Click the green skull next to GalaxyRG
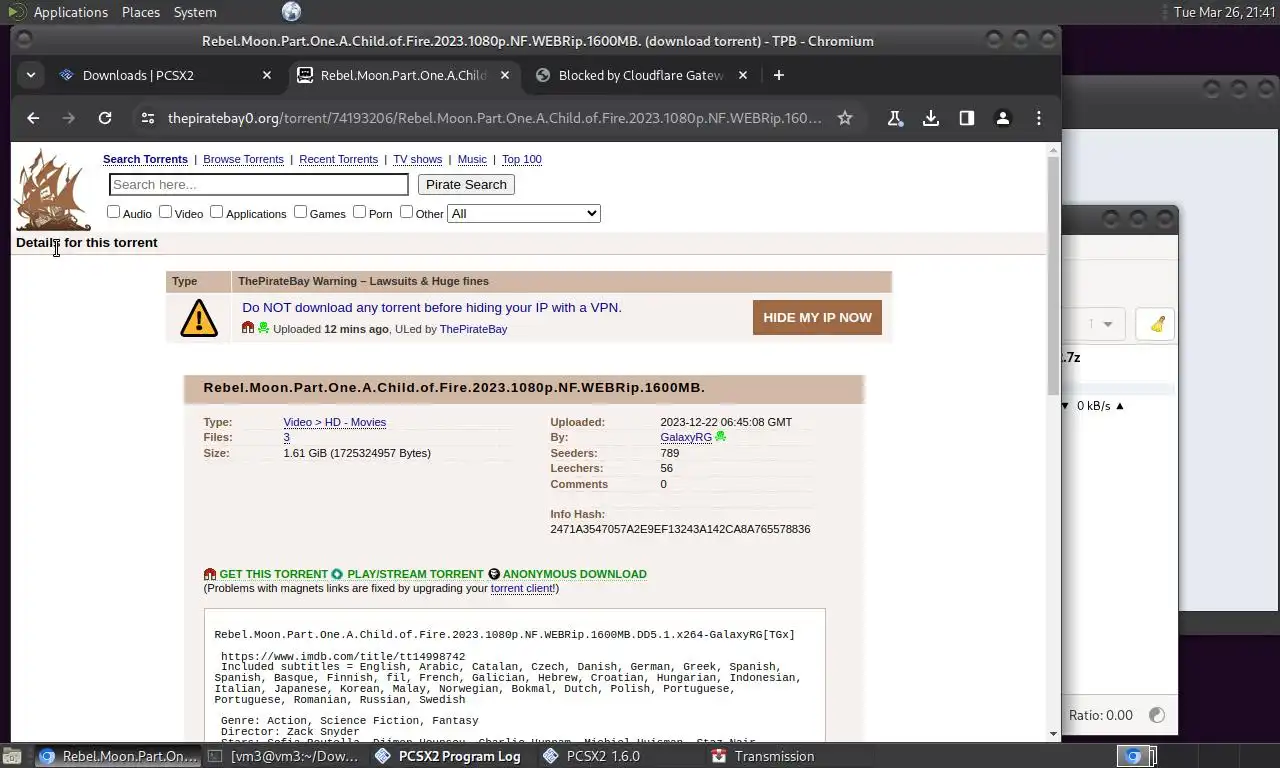Image resolution: width=1280 pixels, height=768 pixels. coord(721,437)
